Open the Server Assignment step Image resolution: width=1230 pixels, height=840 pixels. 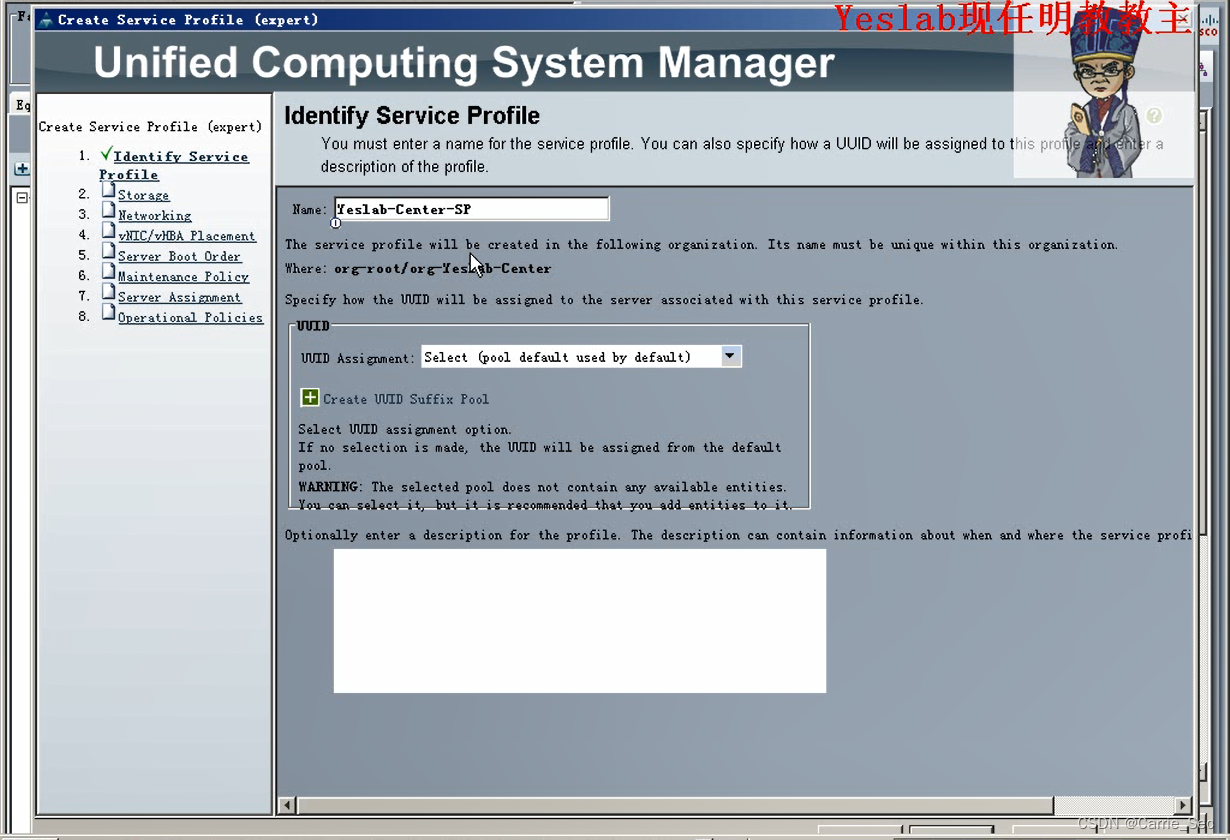point(179,297)
